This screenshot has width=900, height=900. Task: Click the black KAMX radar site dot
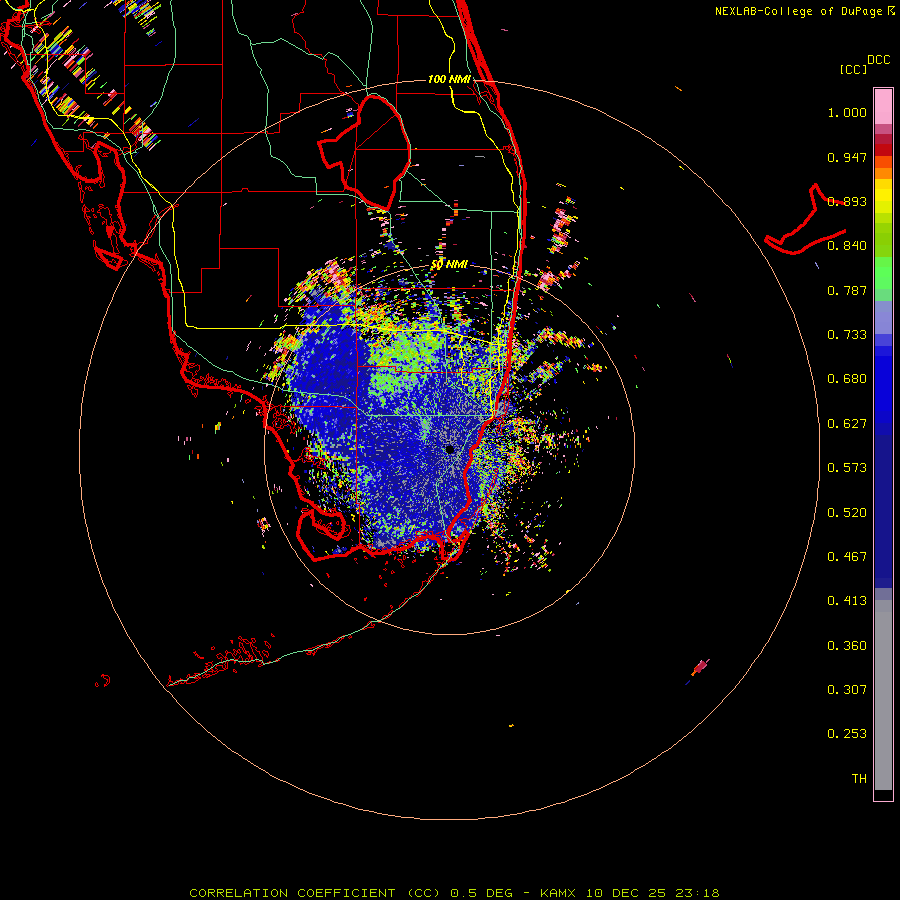pyautogui.click(x=450, y=449)
